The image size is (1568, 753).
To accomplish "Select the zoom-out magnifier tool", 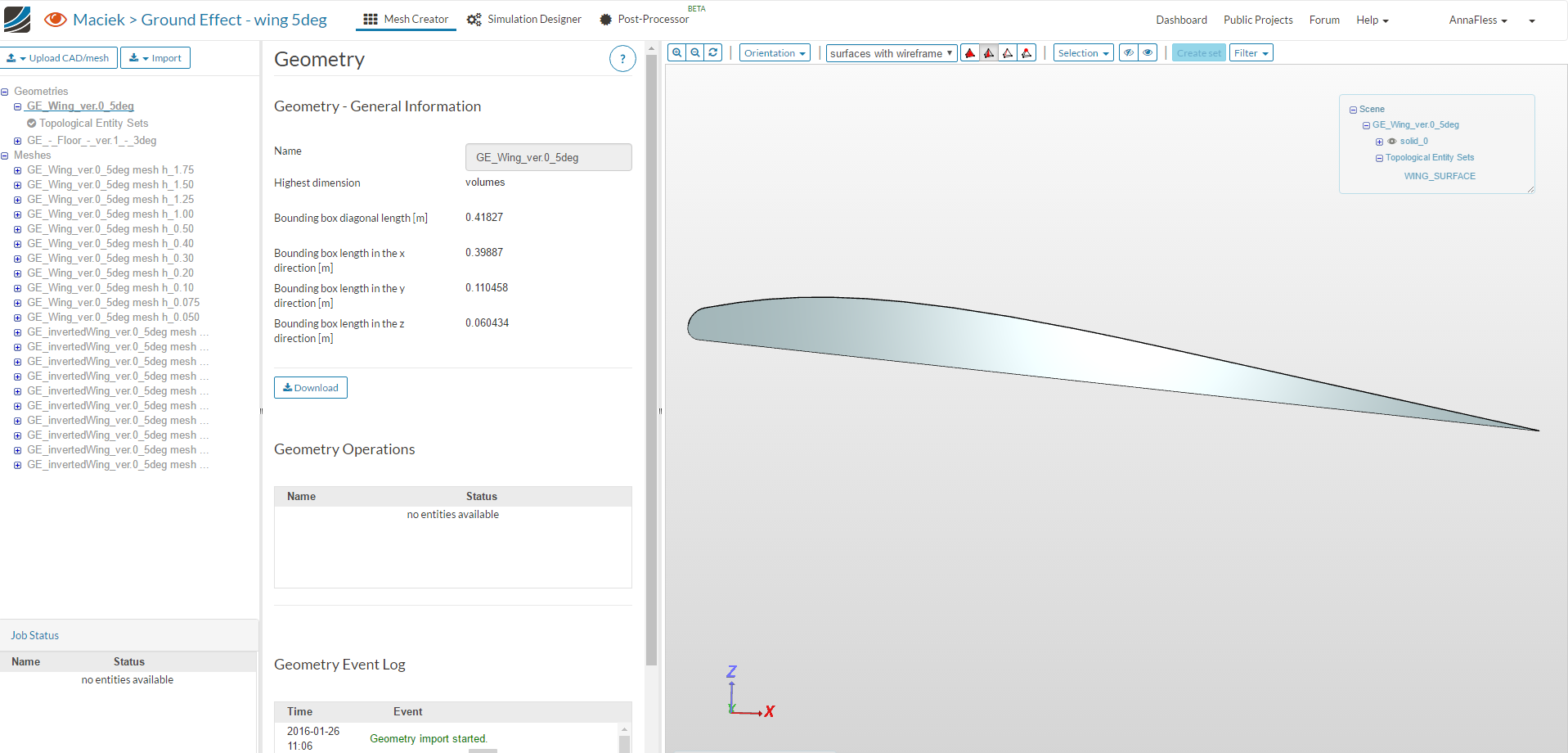I will pyautogui.click(x=695, y=52).
